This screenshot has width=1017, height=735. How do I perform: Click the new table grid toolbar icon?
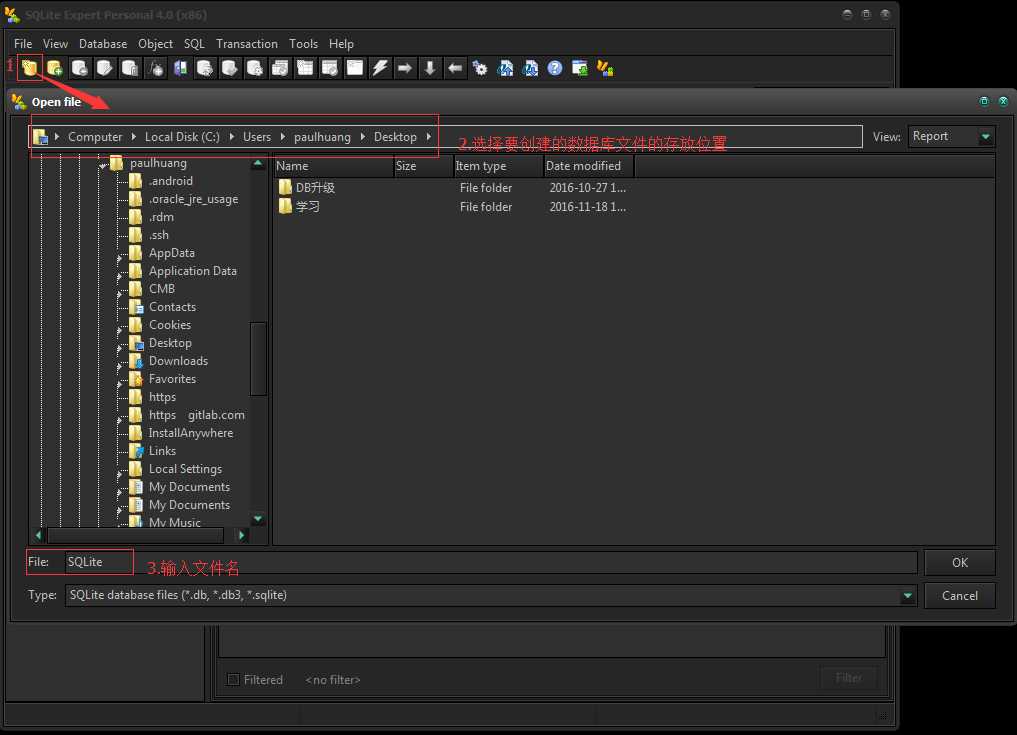pyautogui.click(x=305, y=67)
